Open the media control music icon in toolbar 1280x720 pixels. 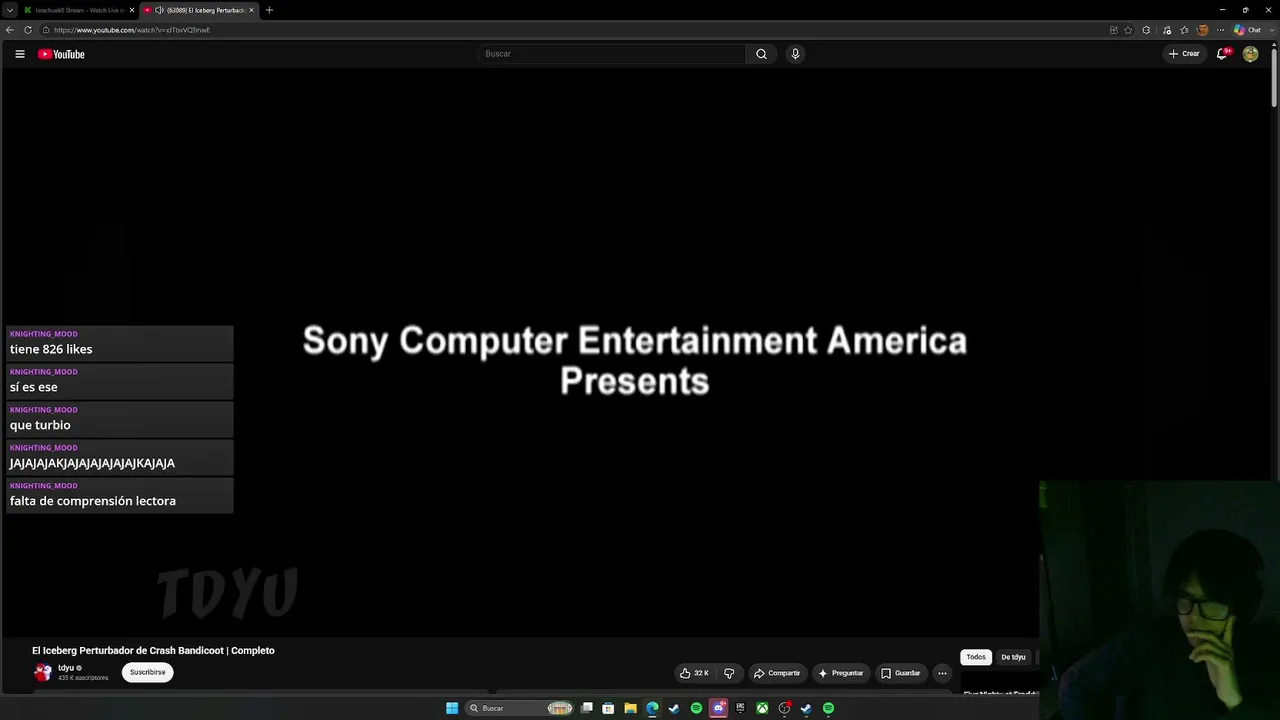click(x=1166, y=30)
